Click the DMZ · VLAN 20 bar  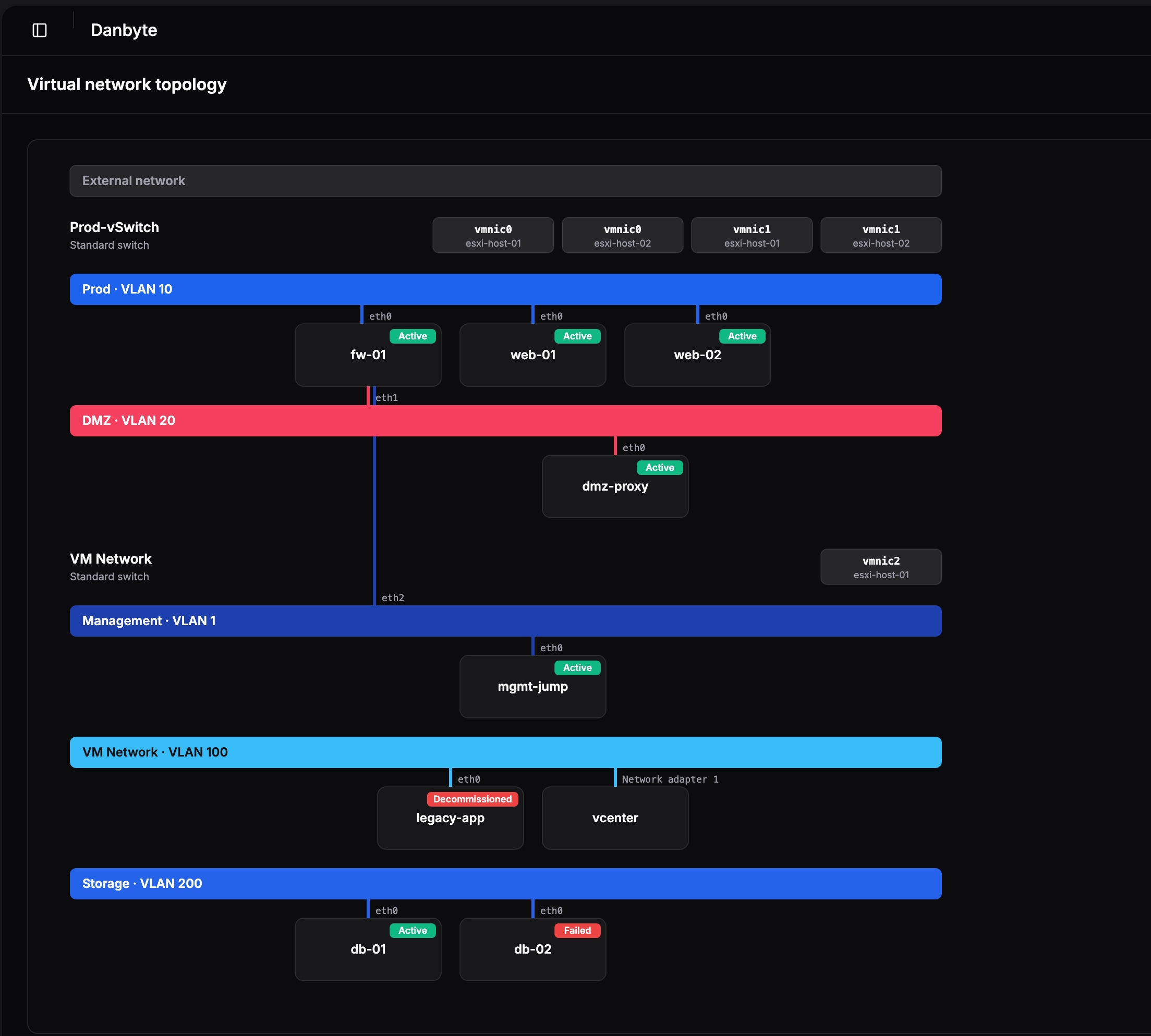tap(505, 421)
